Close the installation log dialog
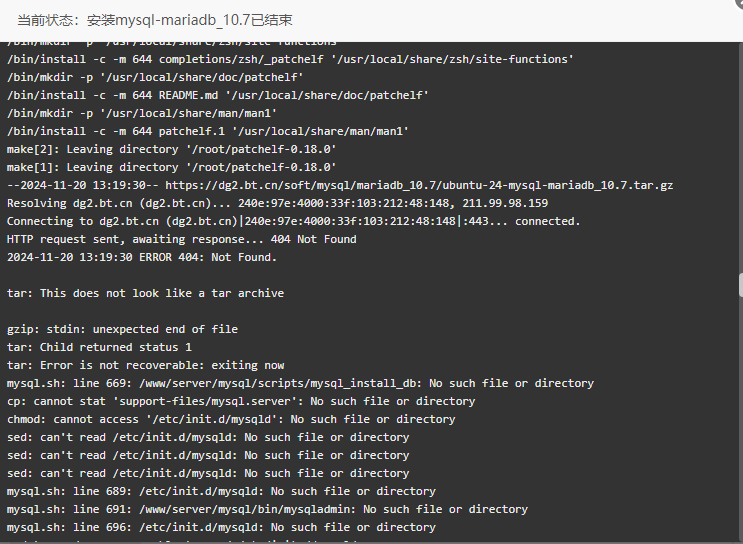 point(738,3)
